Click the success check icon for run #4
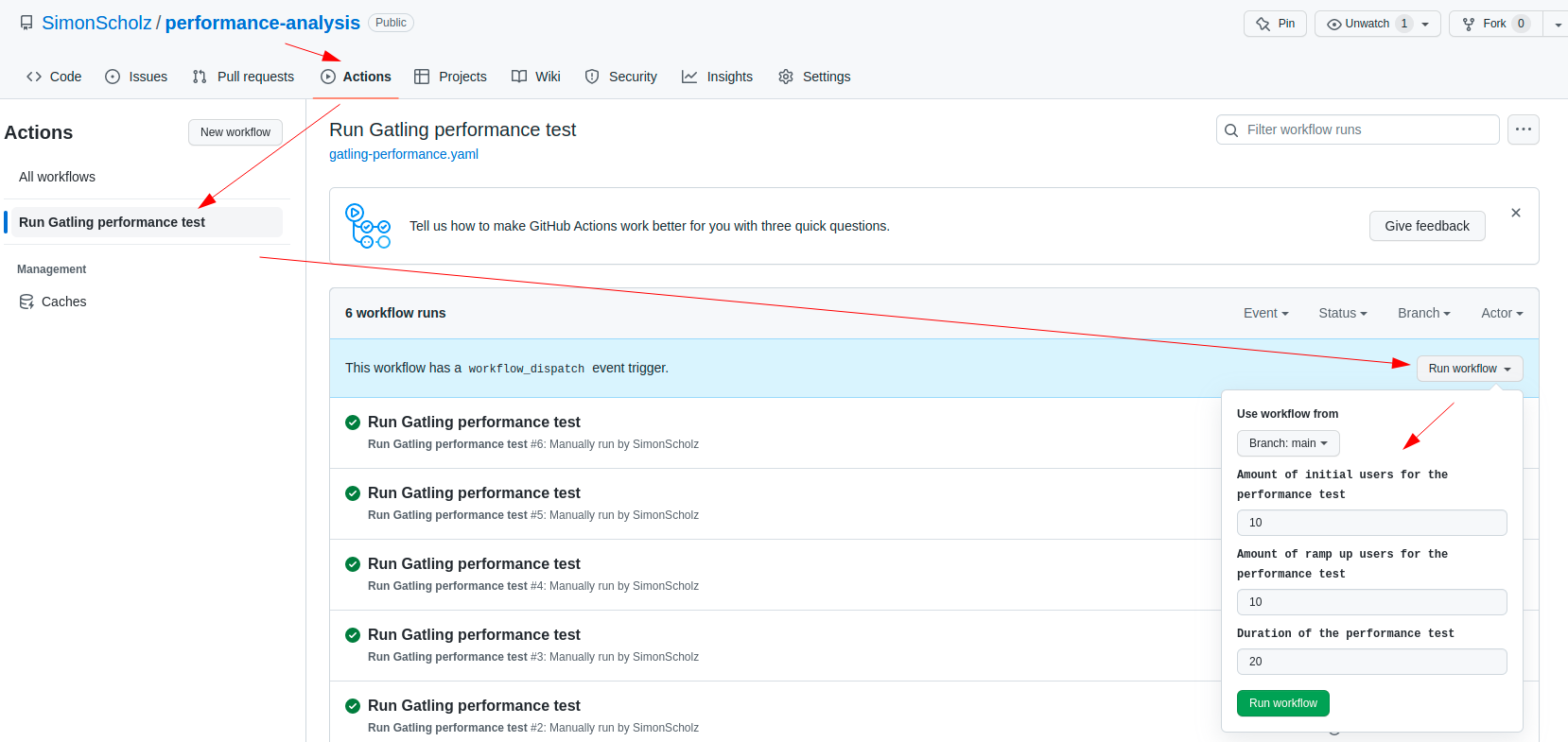The height and width of the screenshot is (742, 1568). coord(353,564)
